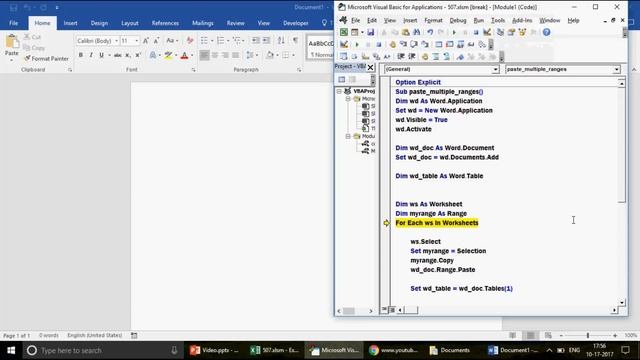Toggle Strikethrough in Word ribbon
The height and width of the screenshot is (360, 640).
(118, 55)
